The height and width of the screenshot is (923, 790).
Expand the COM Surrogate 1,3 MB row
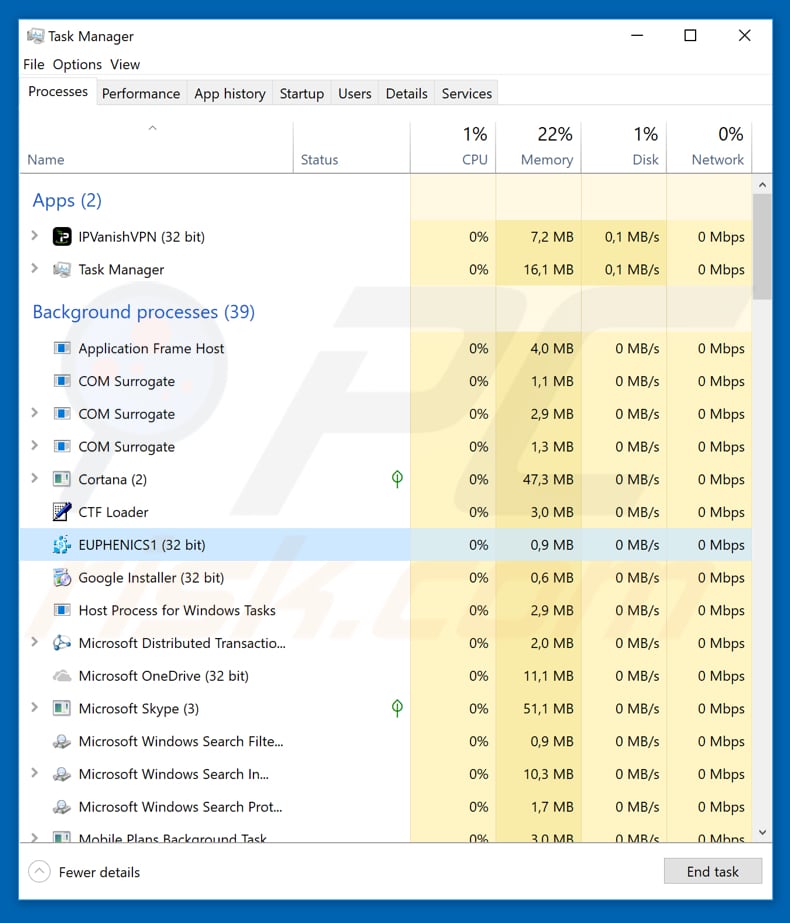click(x=35, y=446)
